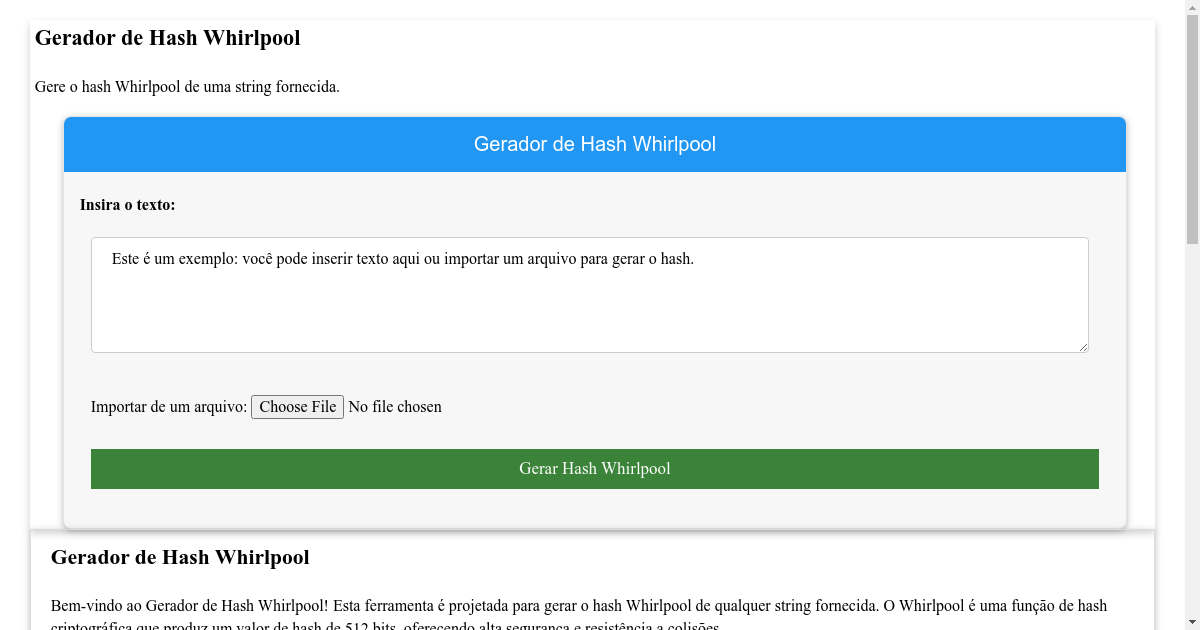Click the end of the textarea text
Image resolution: width=1200 pixels, height=630 pixels.
pyautogui.click(x=691, y=257)
